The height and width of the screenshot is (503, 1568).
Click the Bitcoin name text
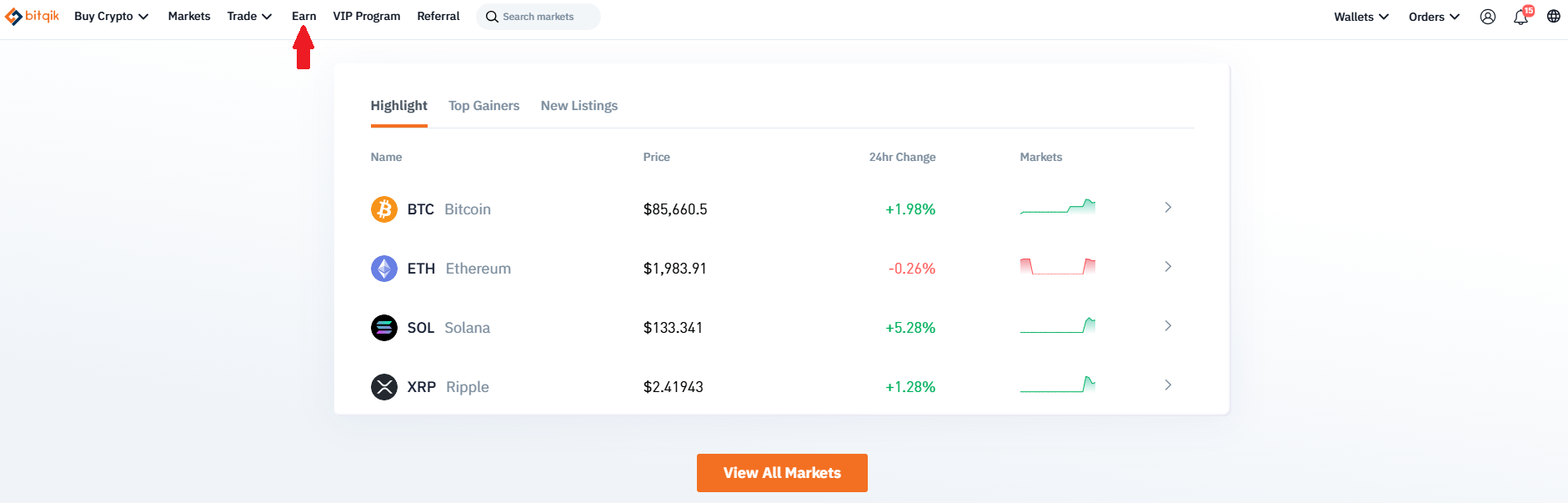[x=468, y=209]
